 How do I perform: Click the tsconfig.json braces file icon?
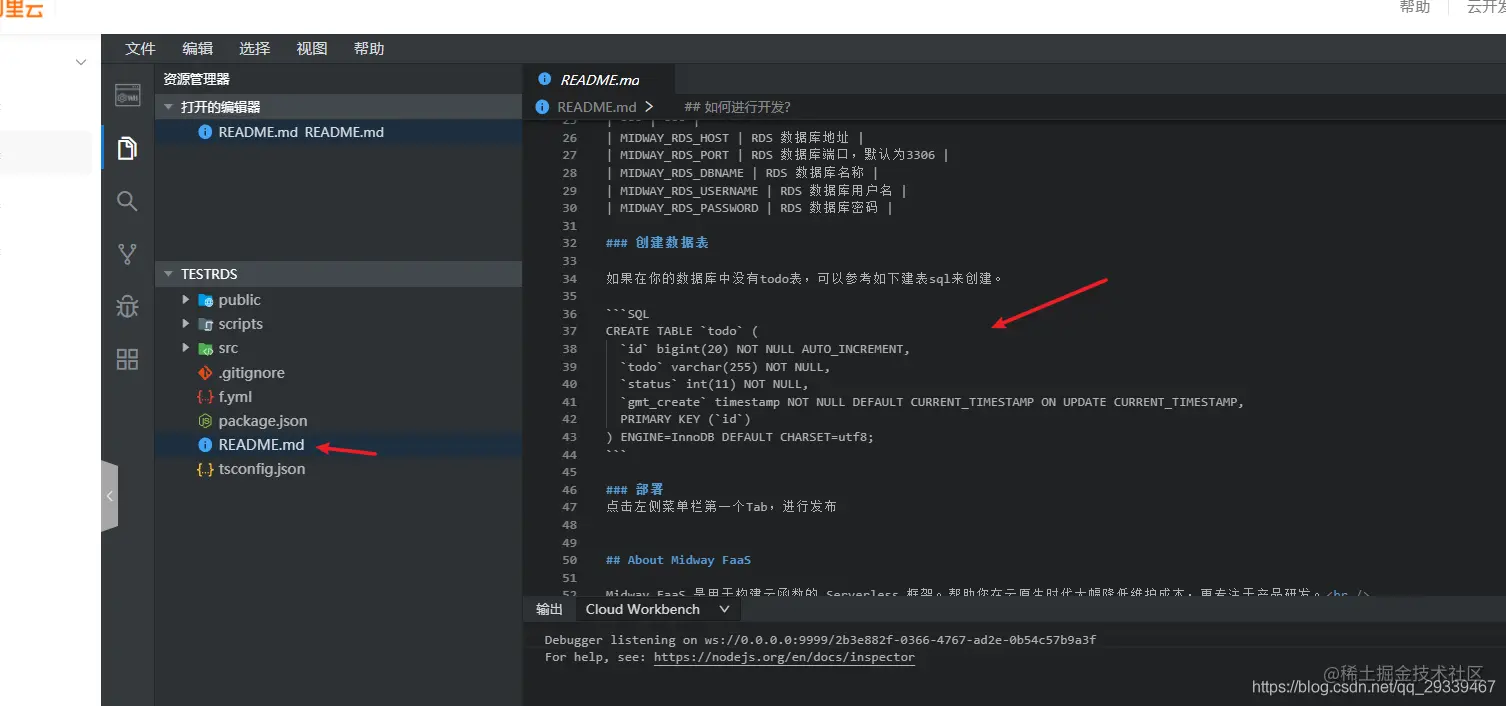click(205, 469)
